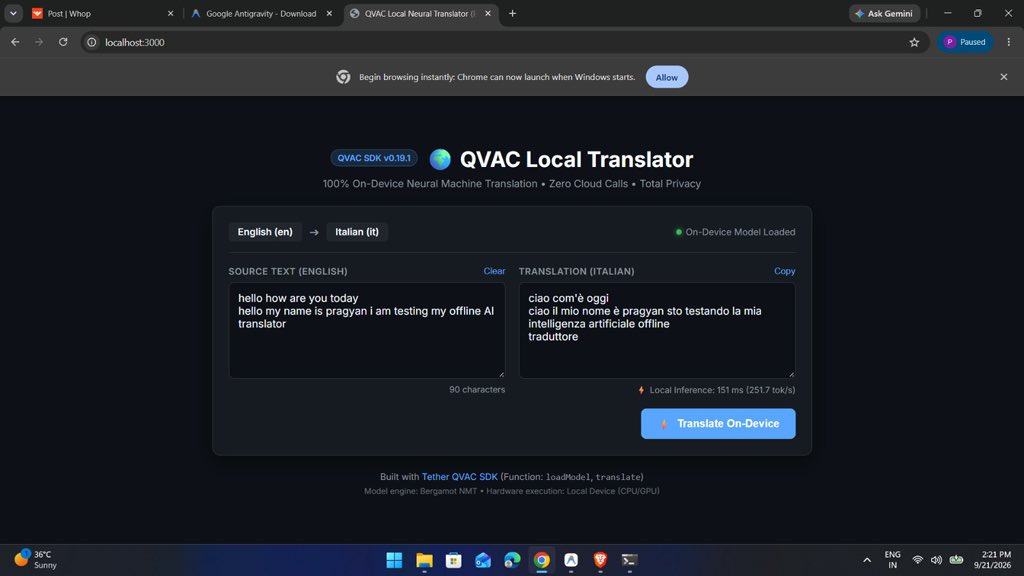Open the Paused profile menu
This screenshot has height=576, width=1024.
pos(965,42)
